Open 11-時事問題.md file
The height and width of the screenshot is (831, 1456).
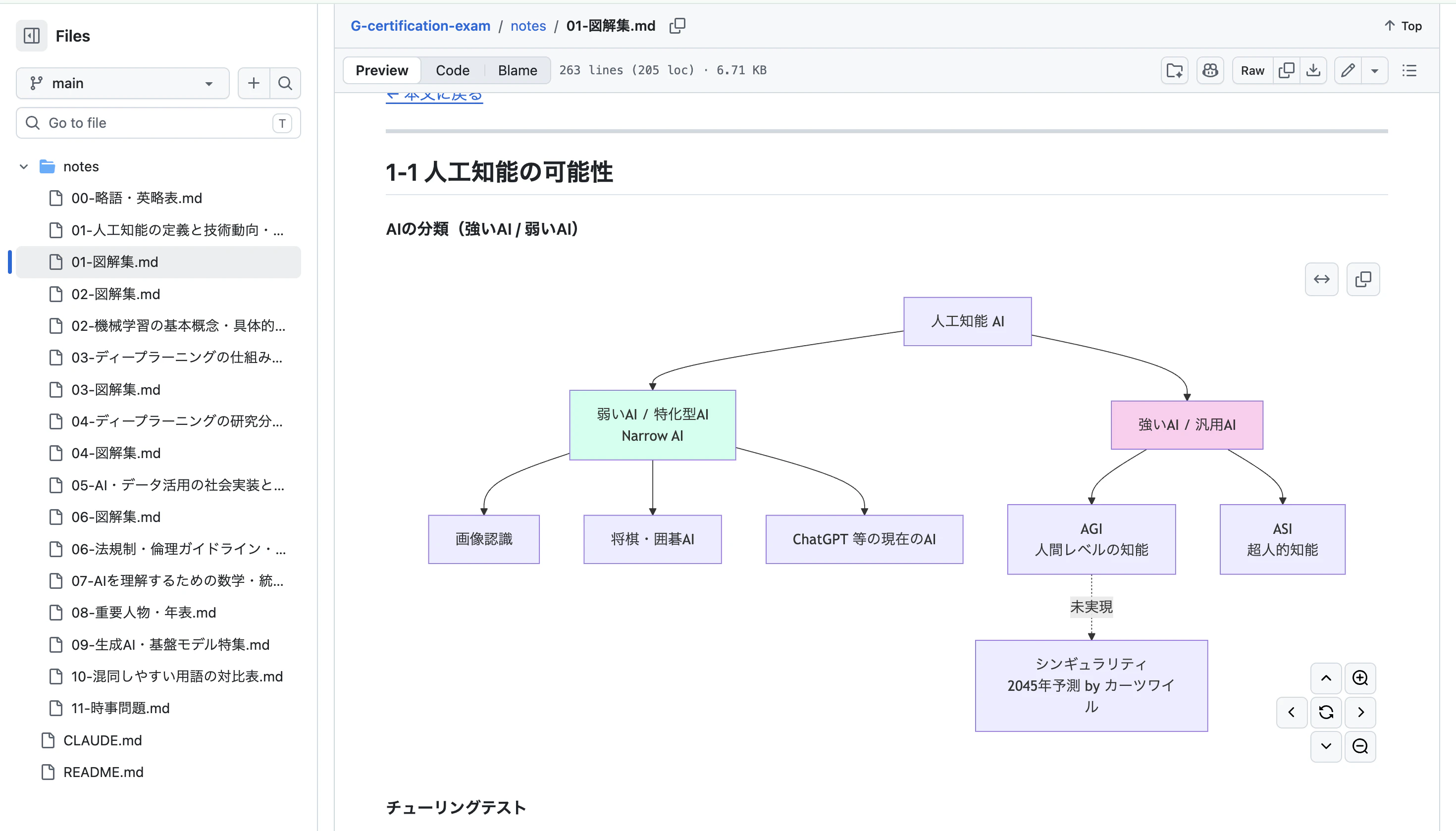(158, 708)
